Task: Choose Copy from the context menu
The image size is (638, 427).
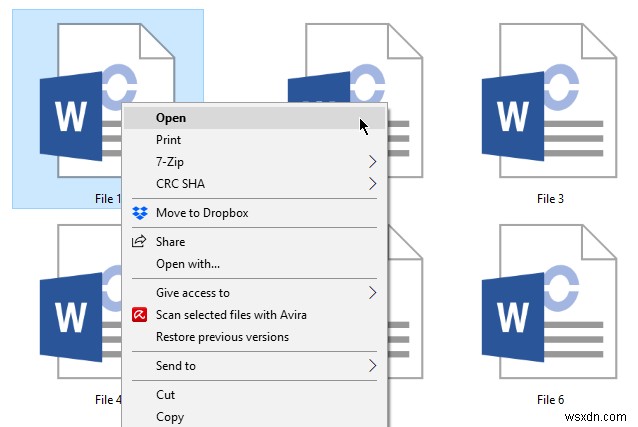Action: [x=255, y=416]
